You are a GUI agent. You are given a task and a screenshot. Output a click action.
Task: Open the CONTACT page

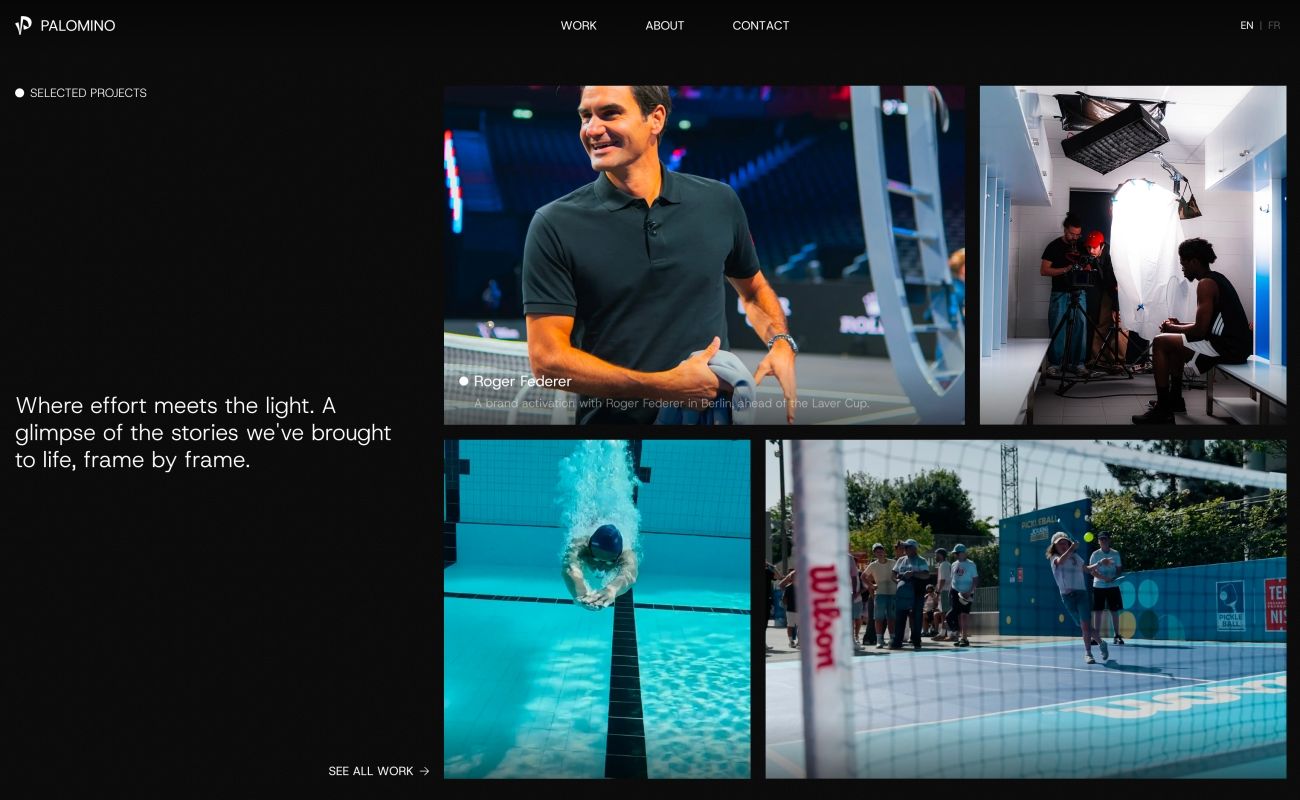click(761, 26)
